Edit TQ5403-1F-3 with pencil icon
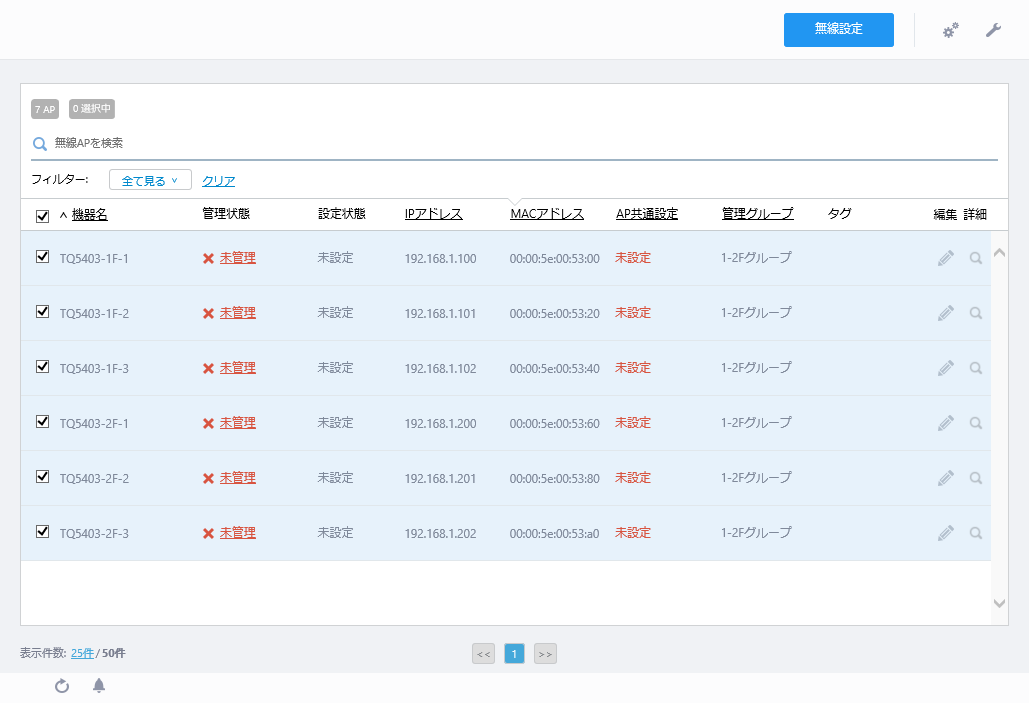Screen dimensions: 1029x703 point(946,368)
